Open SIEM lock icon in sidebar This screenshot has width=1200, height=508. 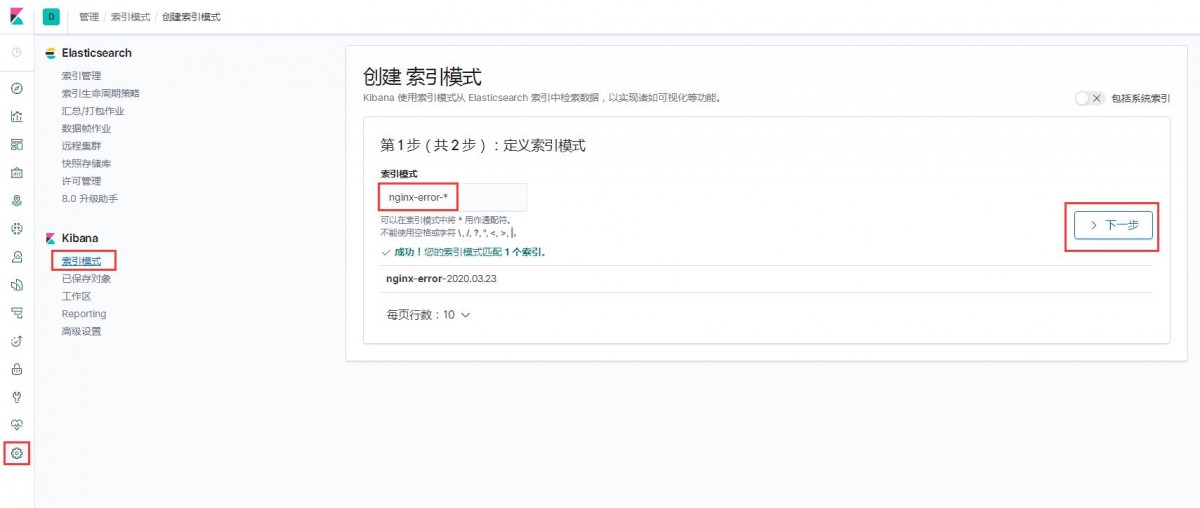pyautogui.click(x=16, y=369)
